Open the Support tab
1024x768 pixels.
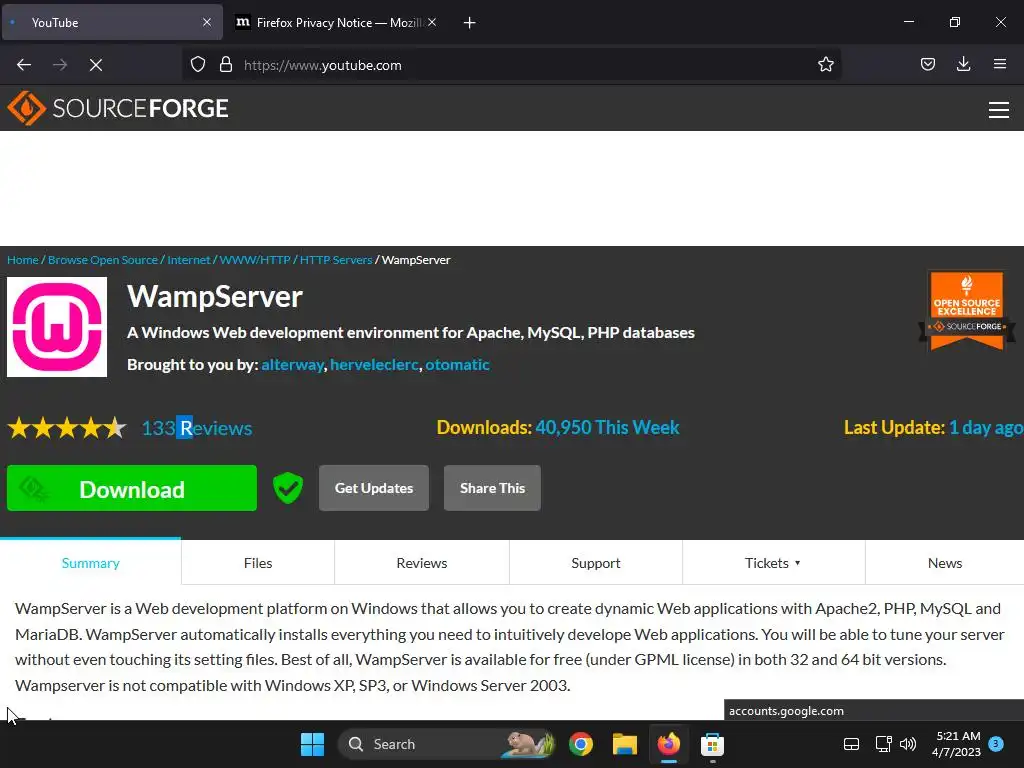click(x=596, y=562)
